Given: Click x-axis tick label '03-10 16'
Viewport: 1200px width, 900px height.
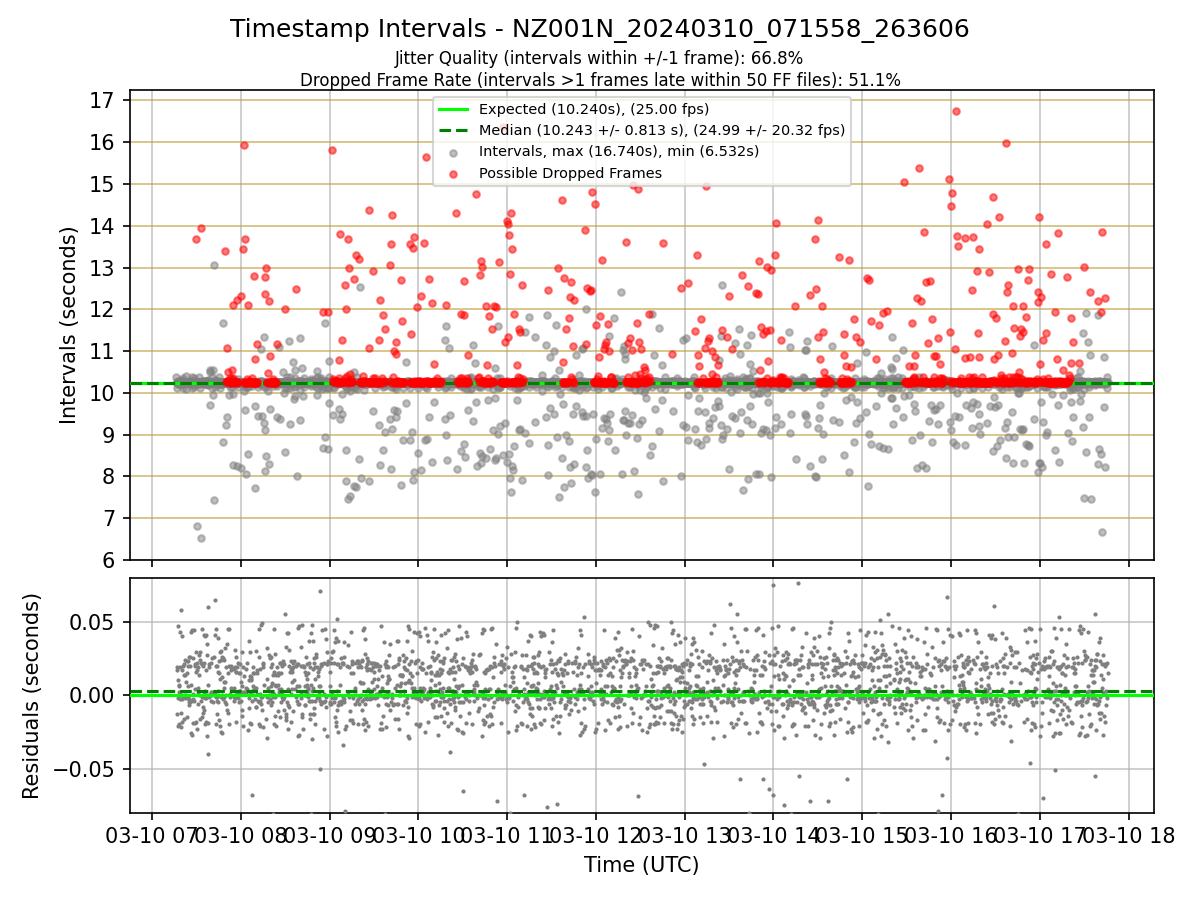Looking at the screenshot, I should 951,836.
